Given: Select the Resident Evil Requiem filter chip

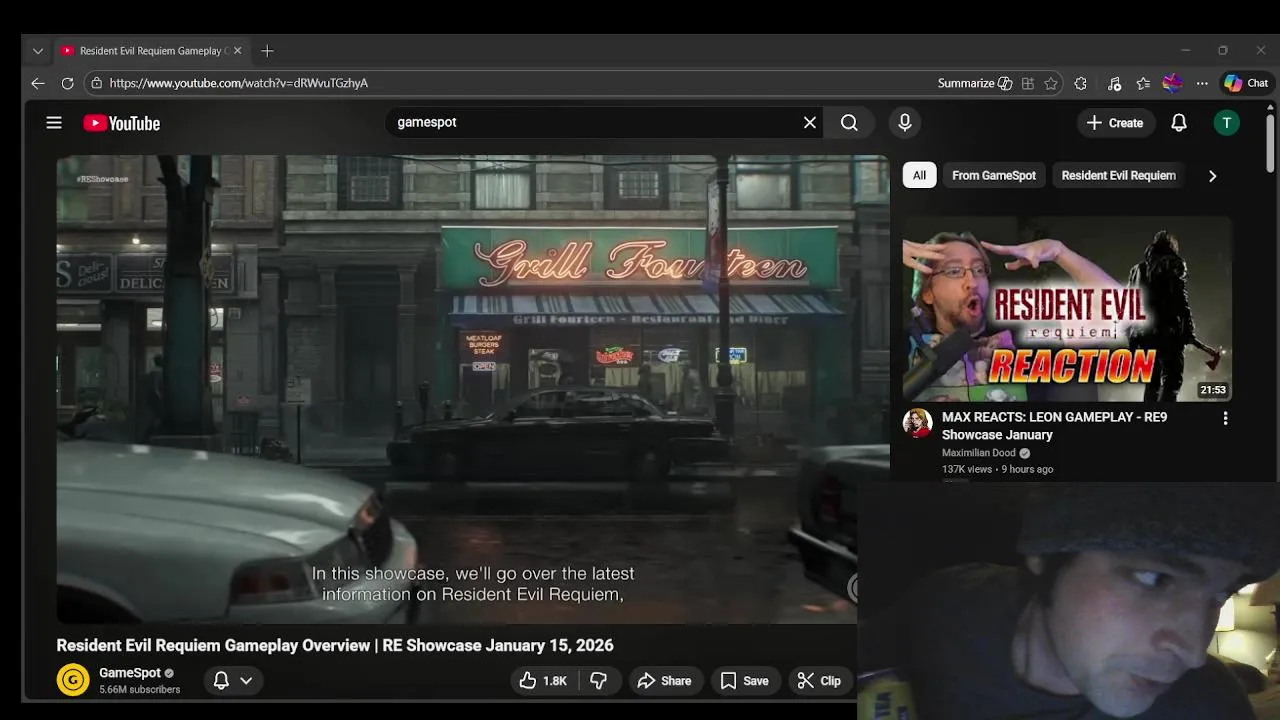Looking at the screenshot, I should click(1118, 175).
